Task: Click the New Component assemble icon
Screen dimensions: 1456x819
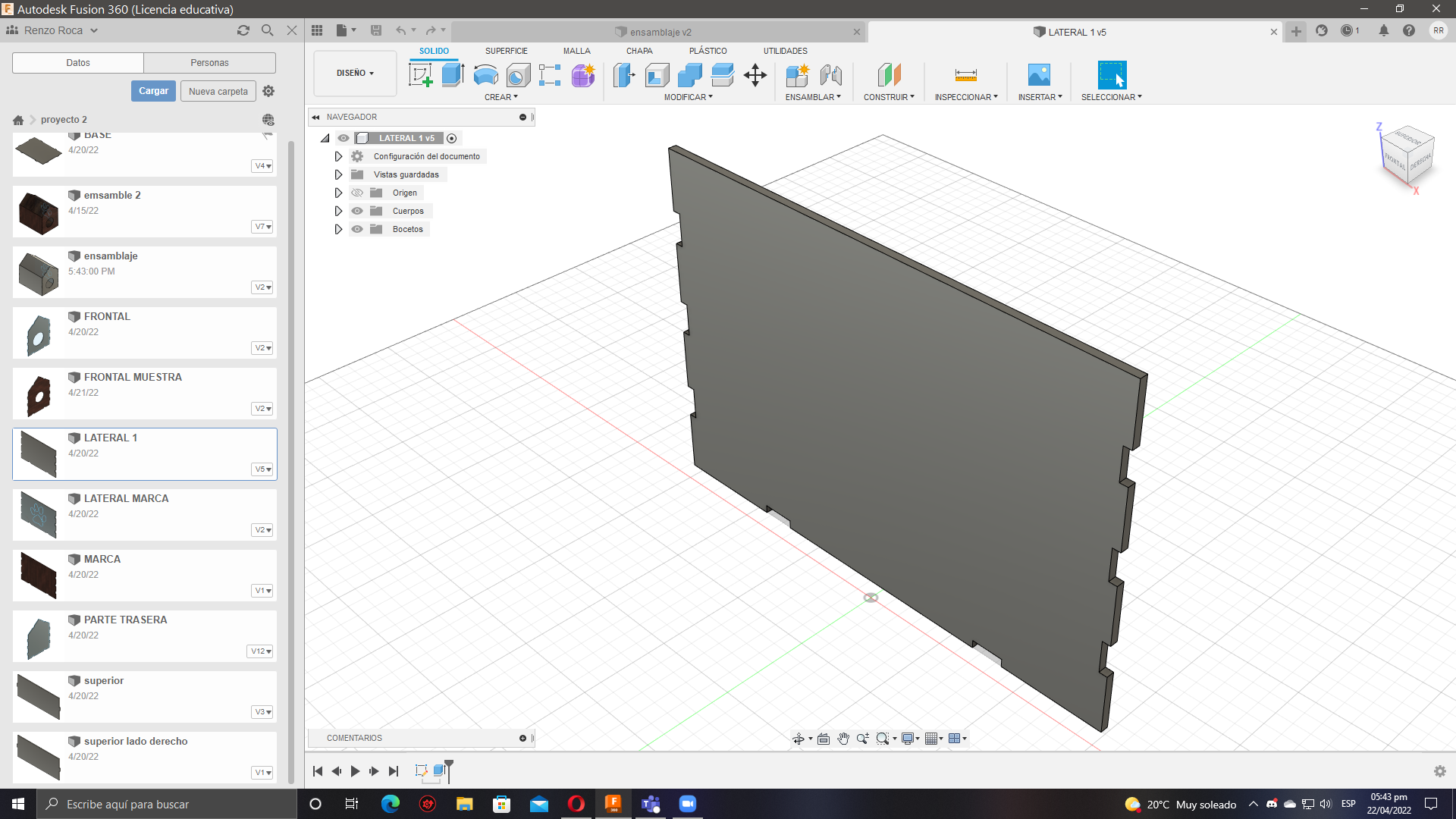Action: [x=797, y=75]
